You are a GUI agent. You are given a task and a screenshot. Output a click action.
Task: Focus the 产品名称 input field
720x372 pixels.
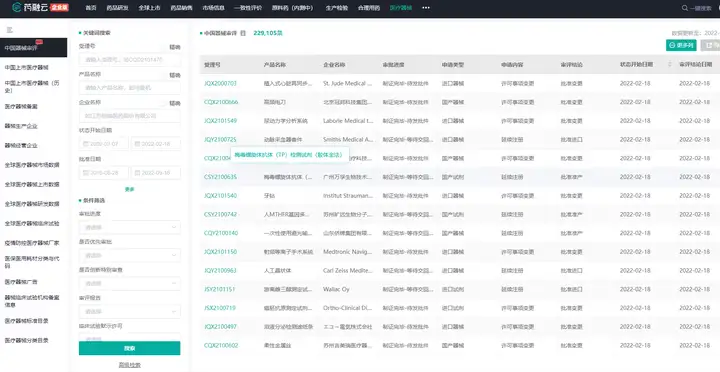coord(129,87)
